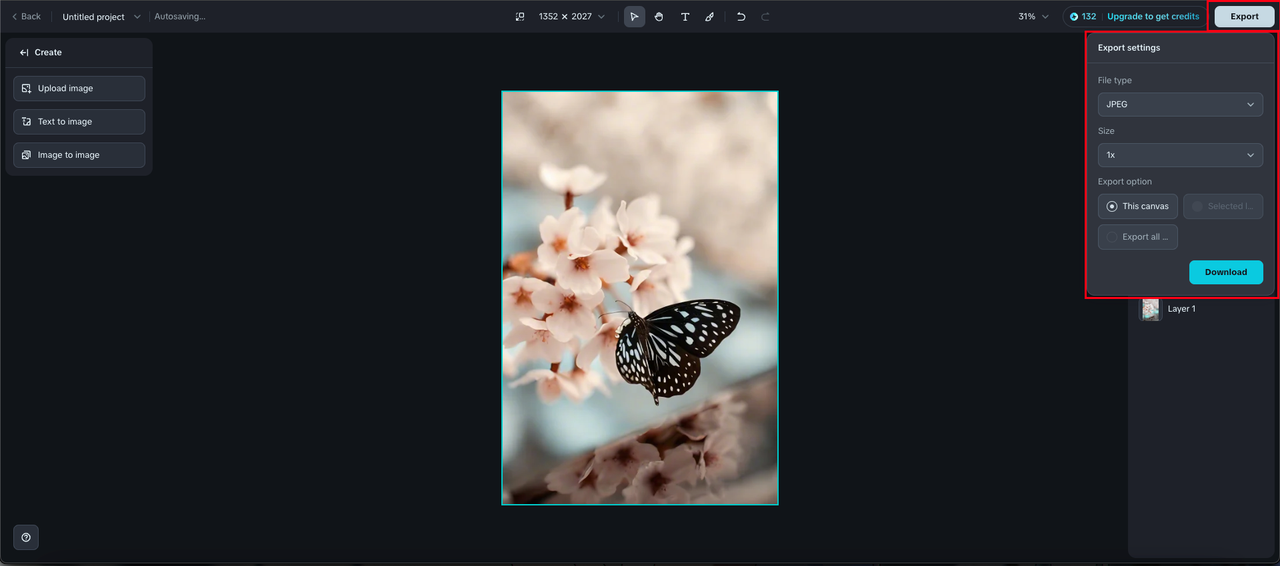Open the Image to image option

pos(79,155)
